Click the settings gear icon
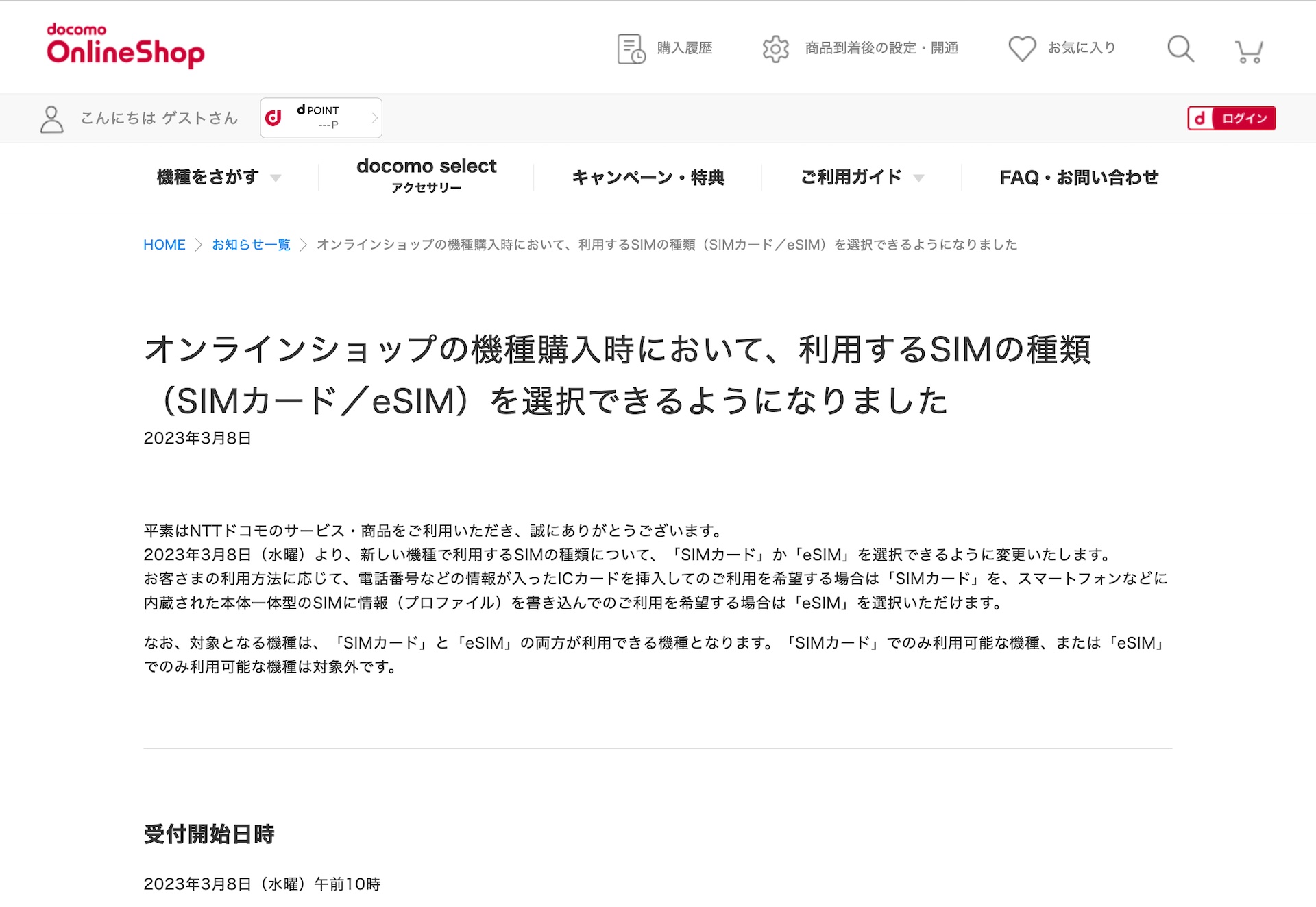The width and height of the screenshot is (1316, 907). (x=775, y=49)
